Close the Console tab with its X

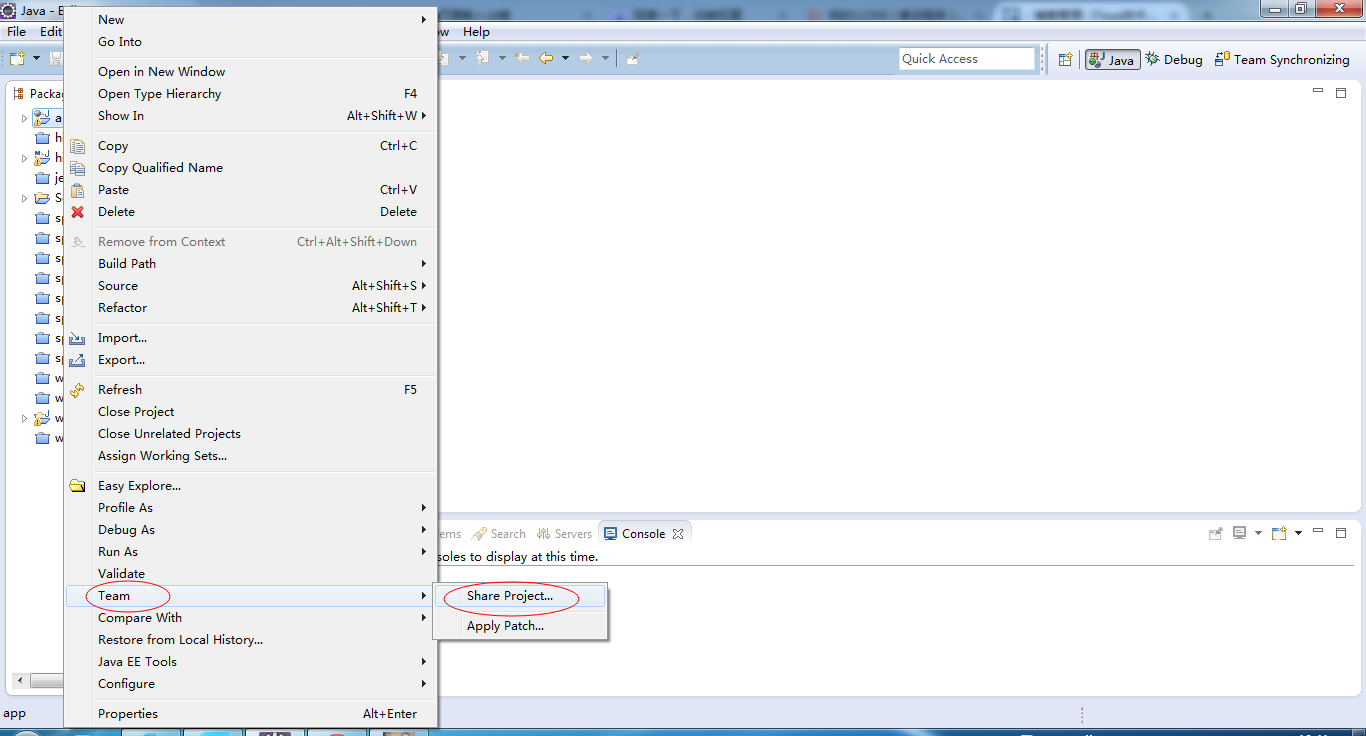click(x=678, y=534)
